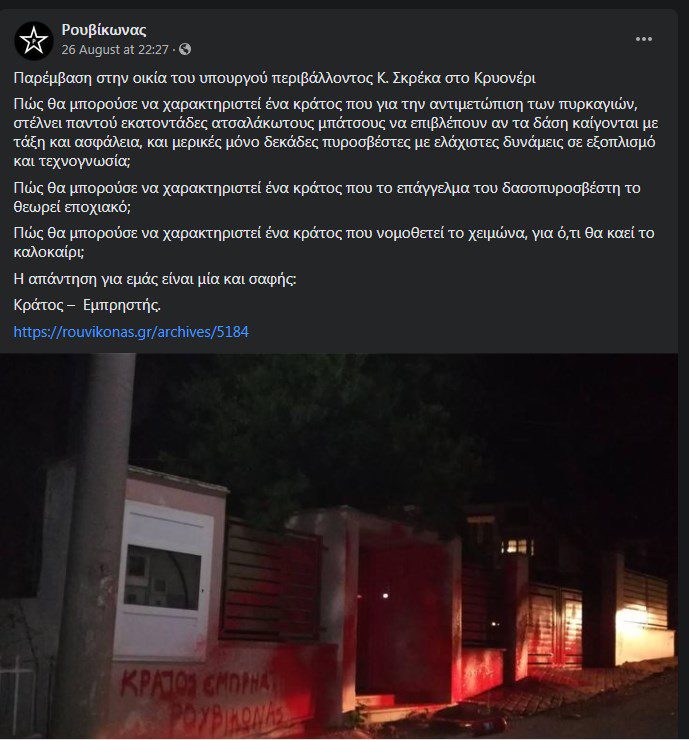The image size is (689, 740).
Task: Open the three-dot post options menu
Action: (644, 39)
